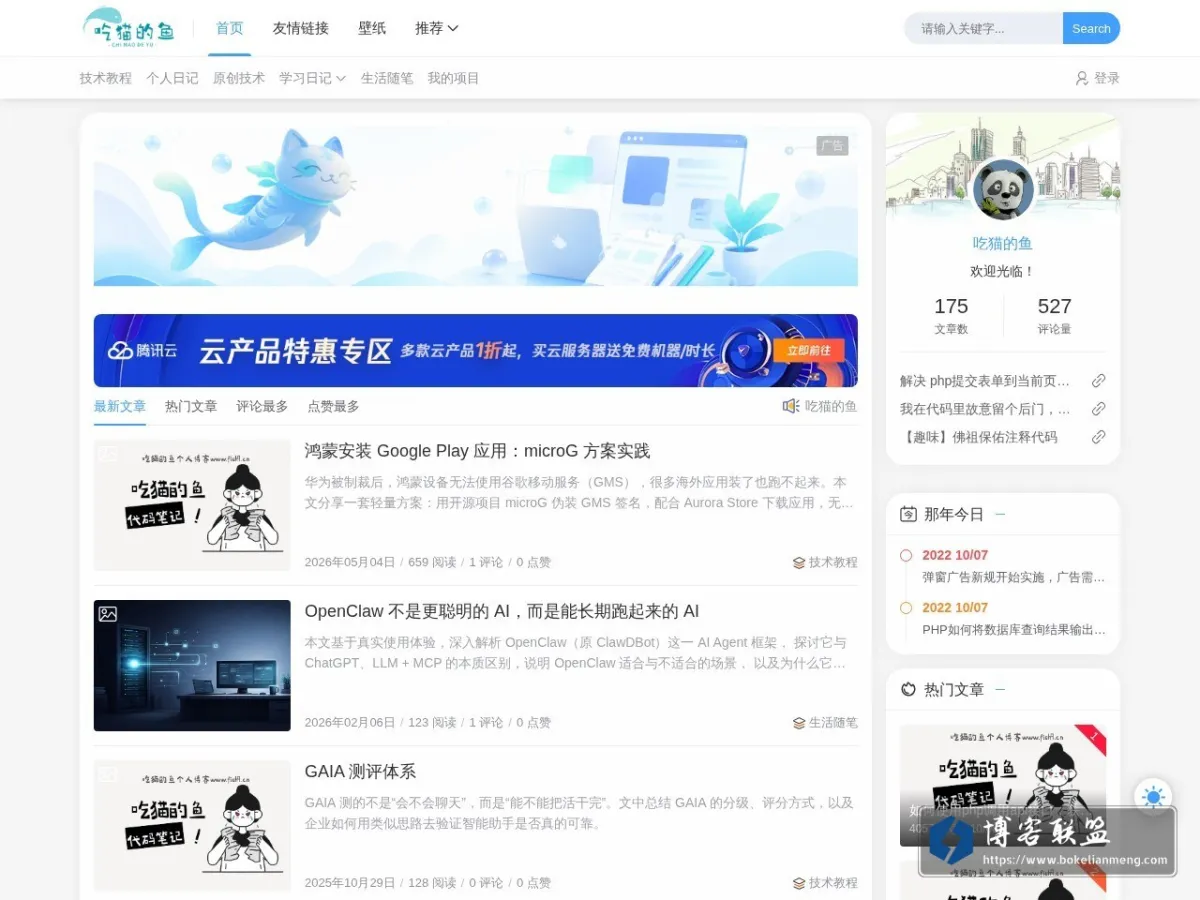The image size is (1200, 900).
Task: Click the calendar icon beside 那年今日
Action: coord(908,514)
